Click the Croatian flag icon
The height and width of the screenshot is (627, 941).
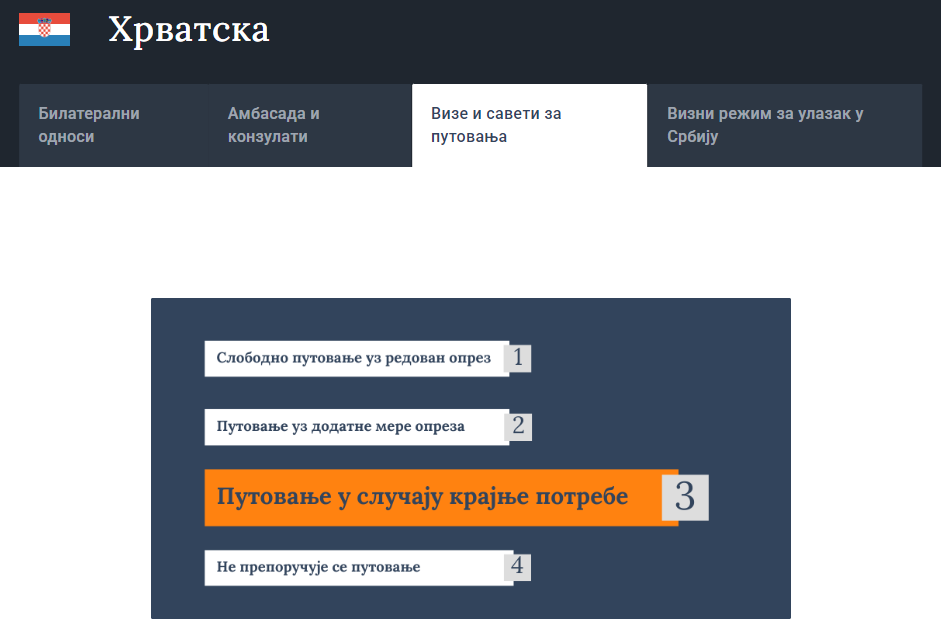click(44, 30)
